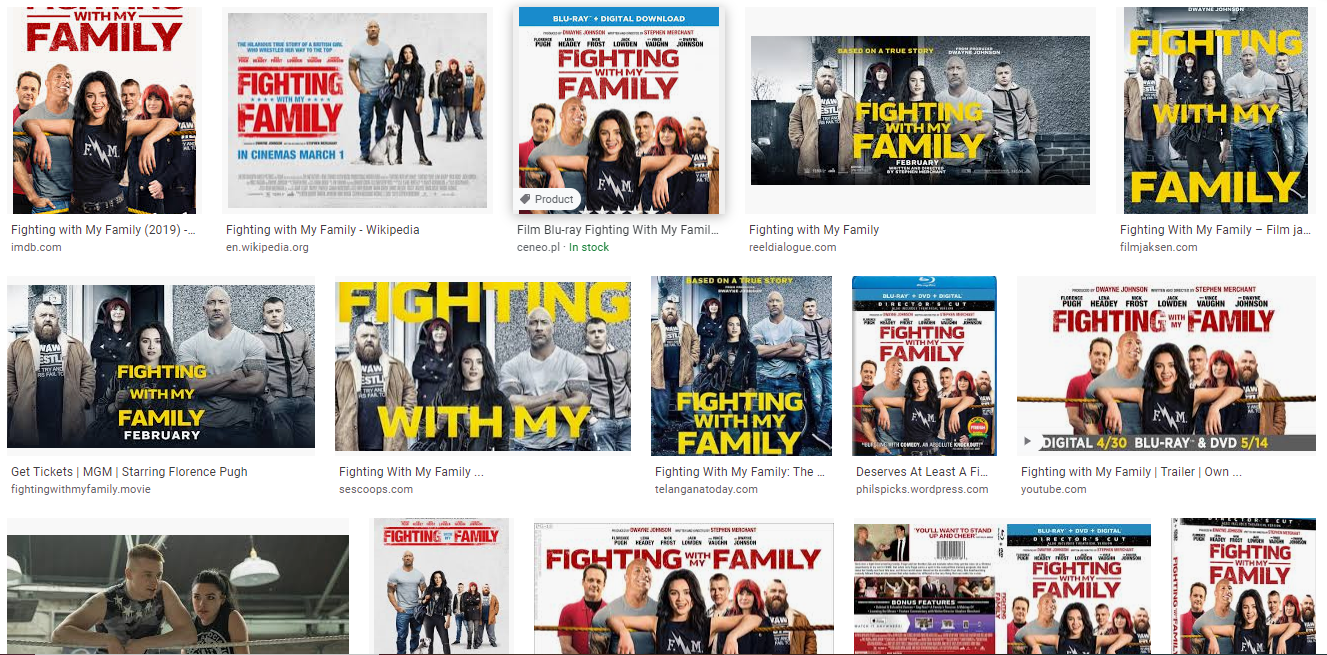
Task: Select the sescoops.com wide banner image
Action: coord(483,366)
